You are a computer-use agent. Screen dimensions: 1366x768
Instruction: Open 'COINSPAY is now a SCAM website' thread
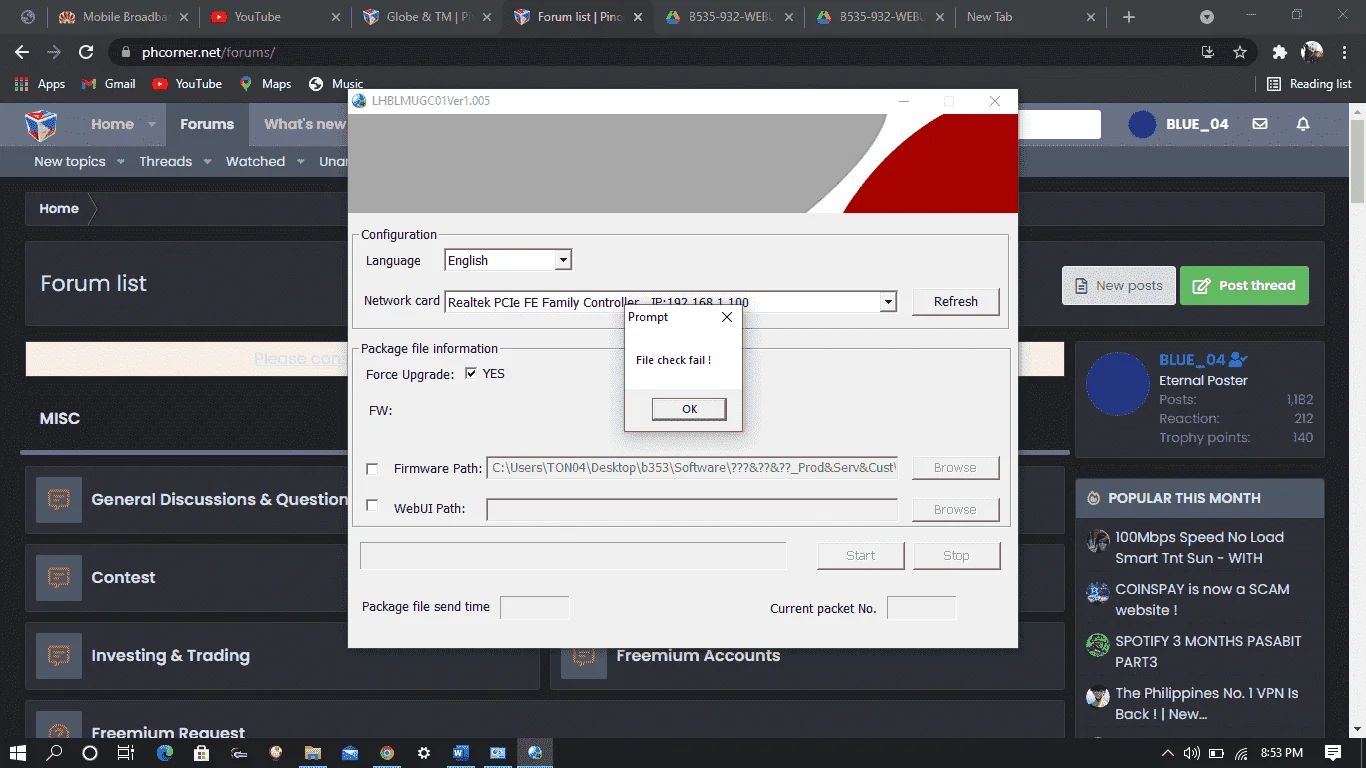click(x=1202, y=599)
